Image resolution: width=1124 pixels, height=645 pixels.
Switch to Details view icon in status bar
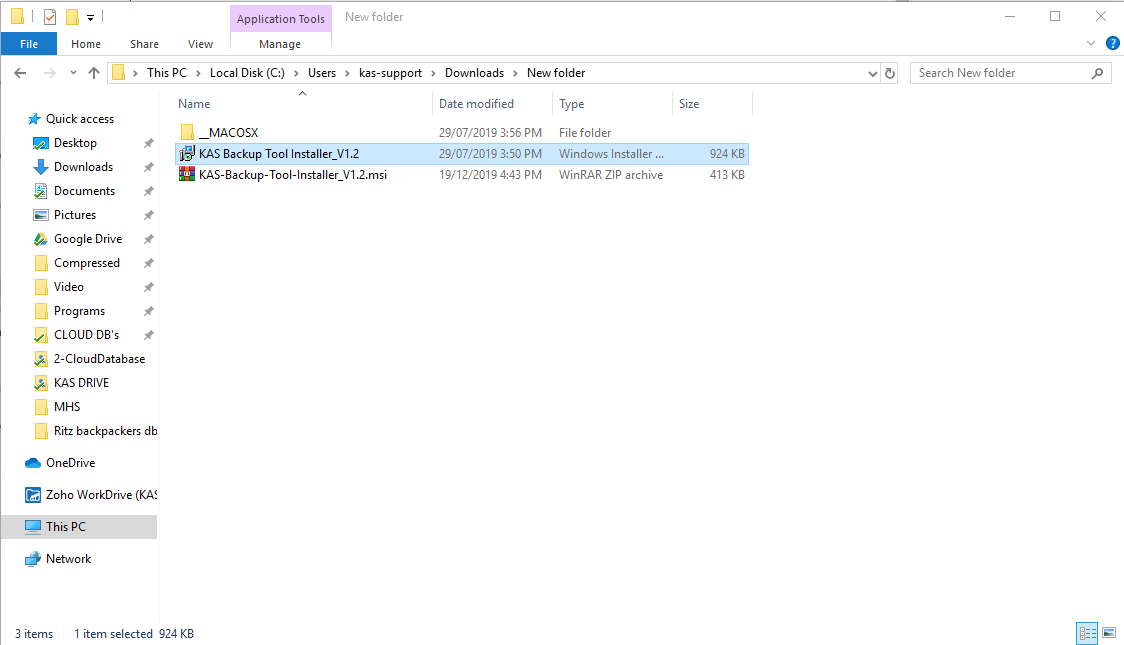click(1087, 634)
